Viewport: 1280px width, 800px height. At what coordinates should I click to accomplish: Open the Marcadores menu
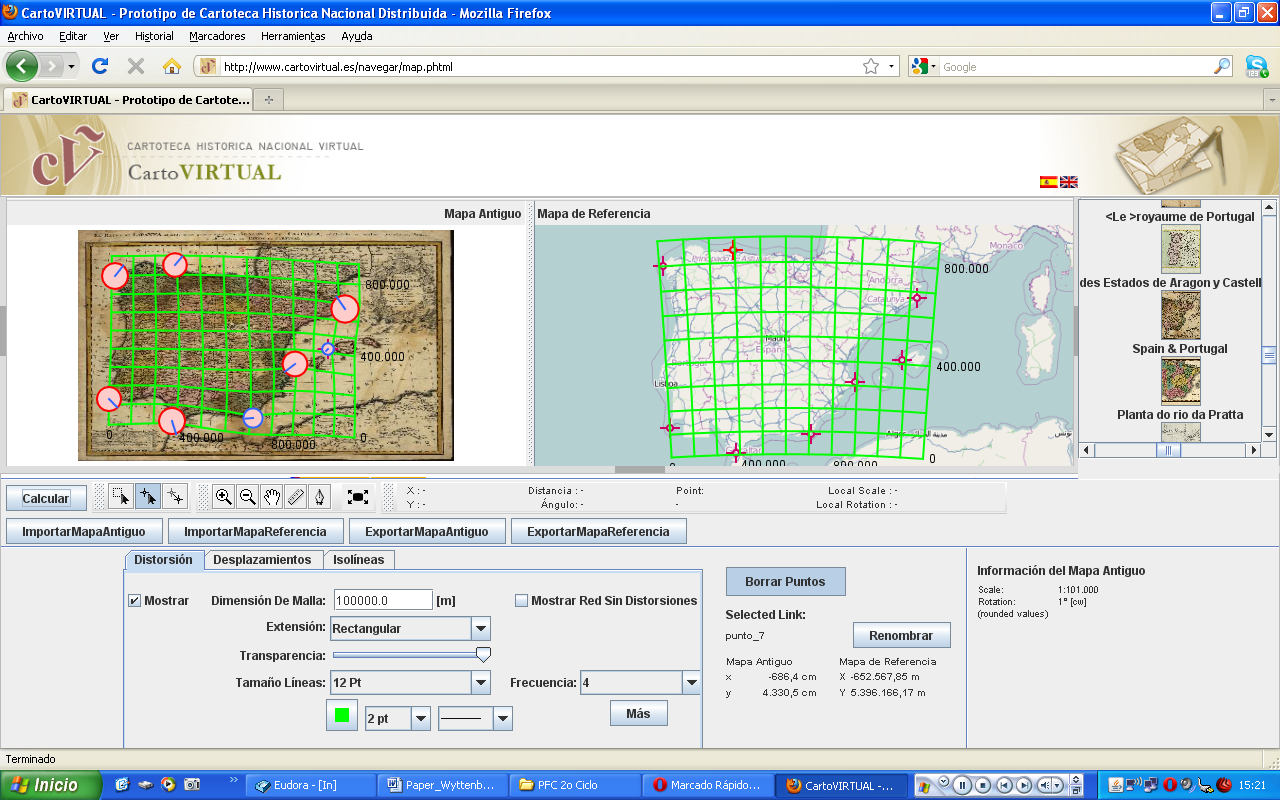217,36
